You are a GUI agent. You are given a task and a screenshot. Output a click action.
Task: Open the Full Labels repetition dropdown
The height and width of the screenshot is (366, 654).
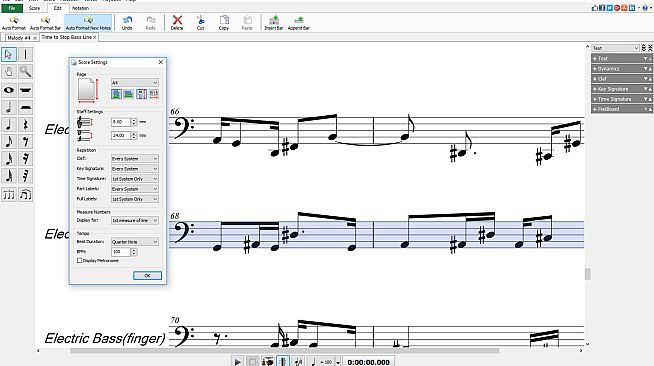click(x=135, y=199)
